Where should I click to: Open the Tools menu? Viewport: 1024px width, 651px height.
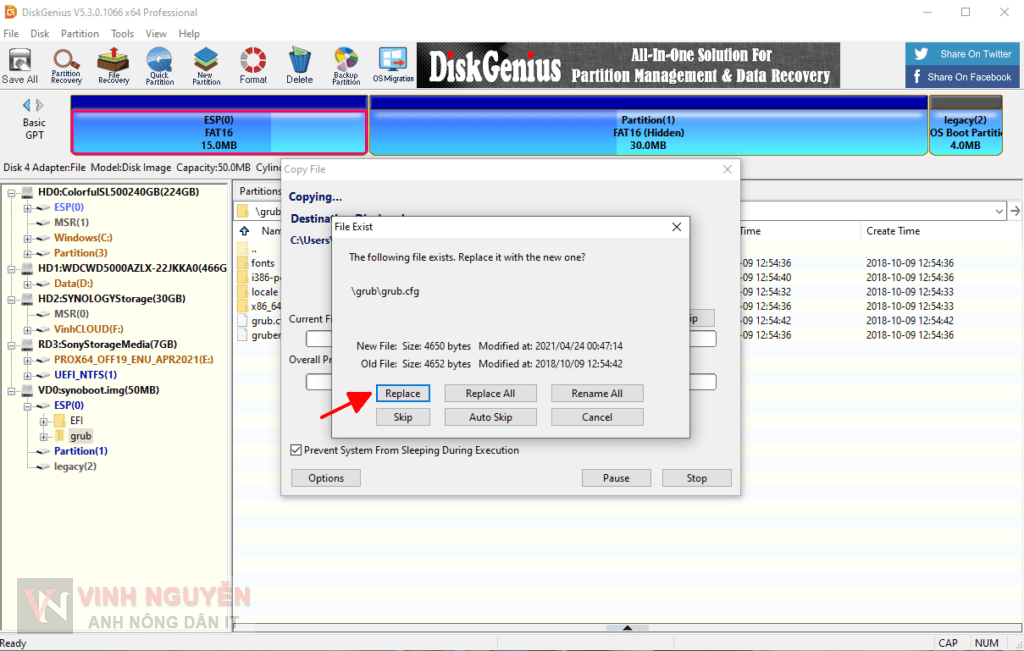[x=122, y=34]
